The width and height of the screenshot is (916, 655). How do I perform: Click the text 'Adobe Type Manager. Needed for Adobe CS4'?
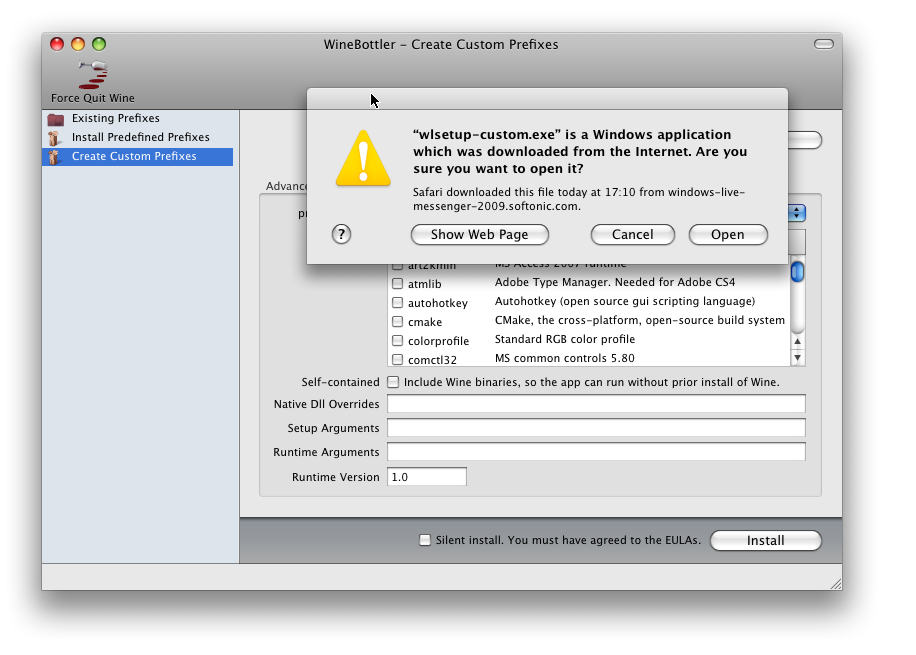point(615,282)
